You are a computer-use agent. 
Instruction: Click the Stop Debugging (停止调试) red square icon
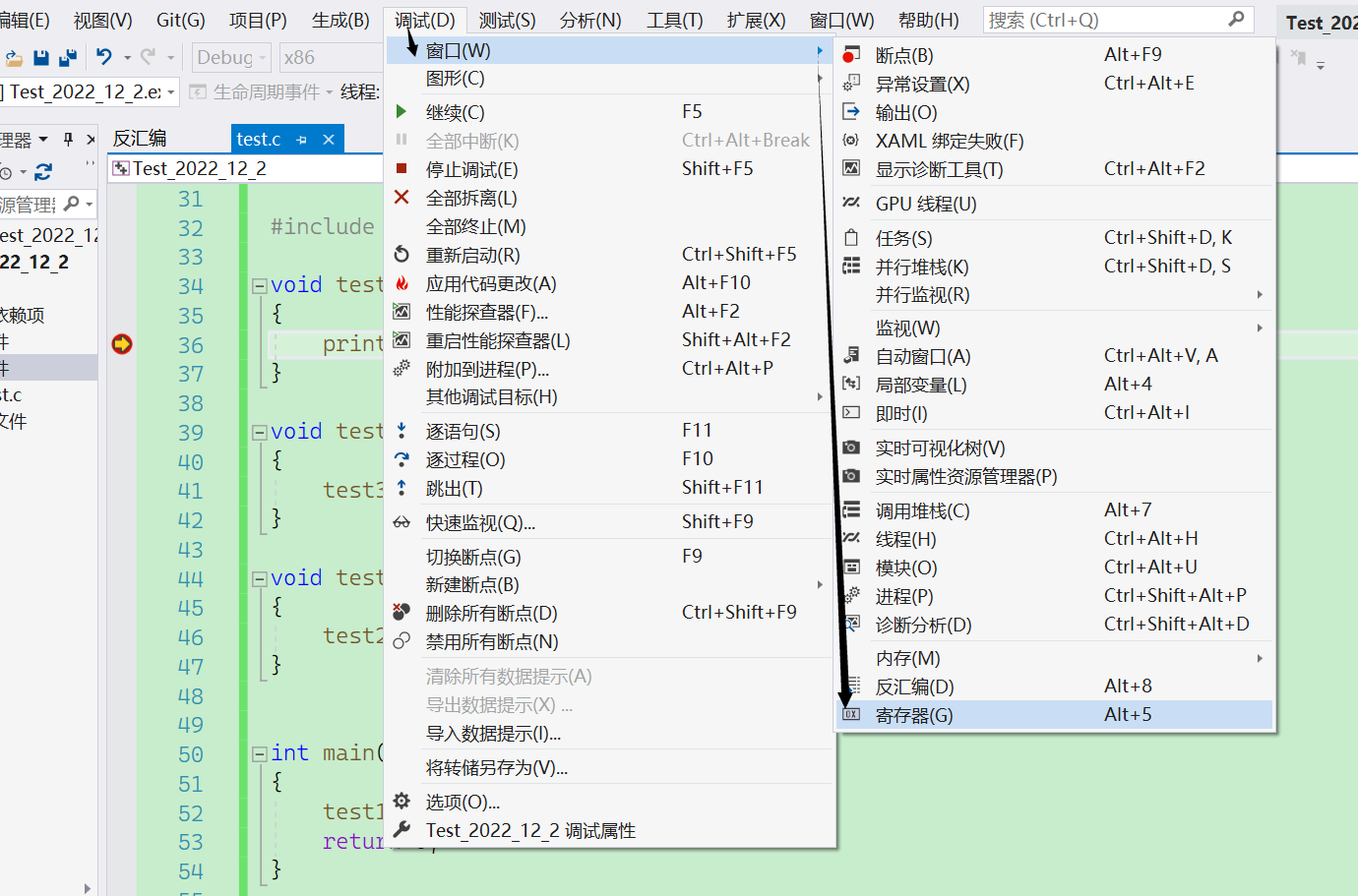click(401, 169)
